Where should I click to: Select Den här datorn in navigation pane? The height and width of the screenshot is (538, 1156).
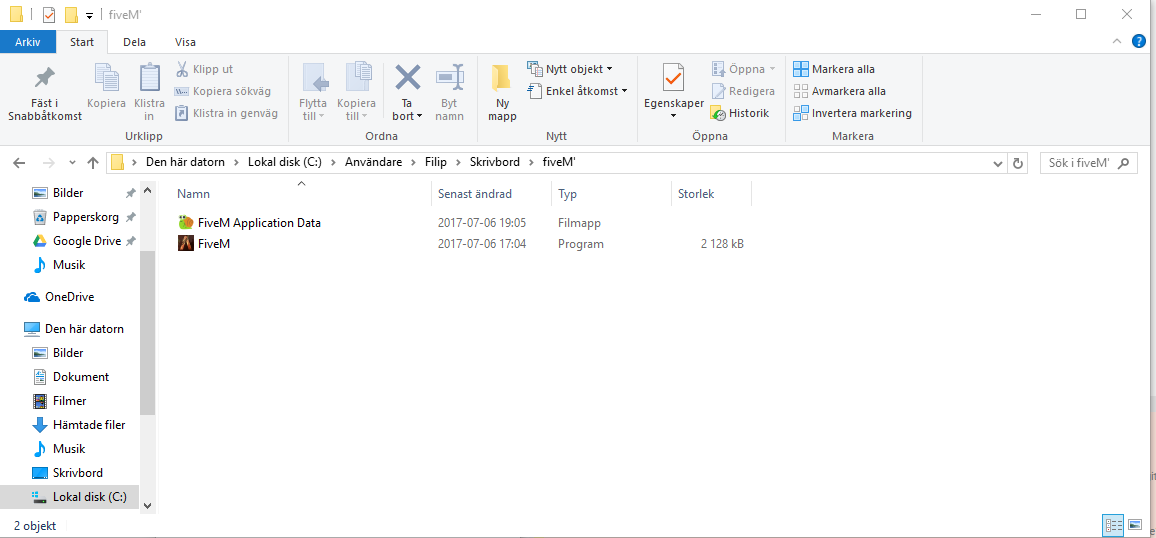click(x=83, y=329)
